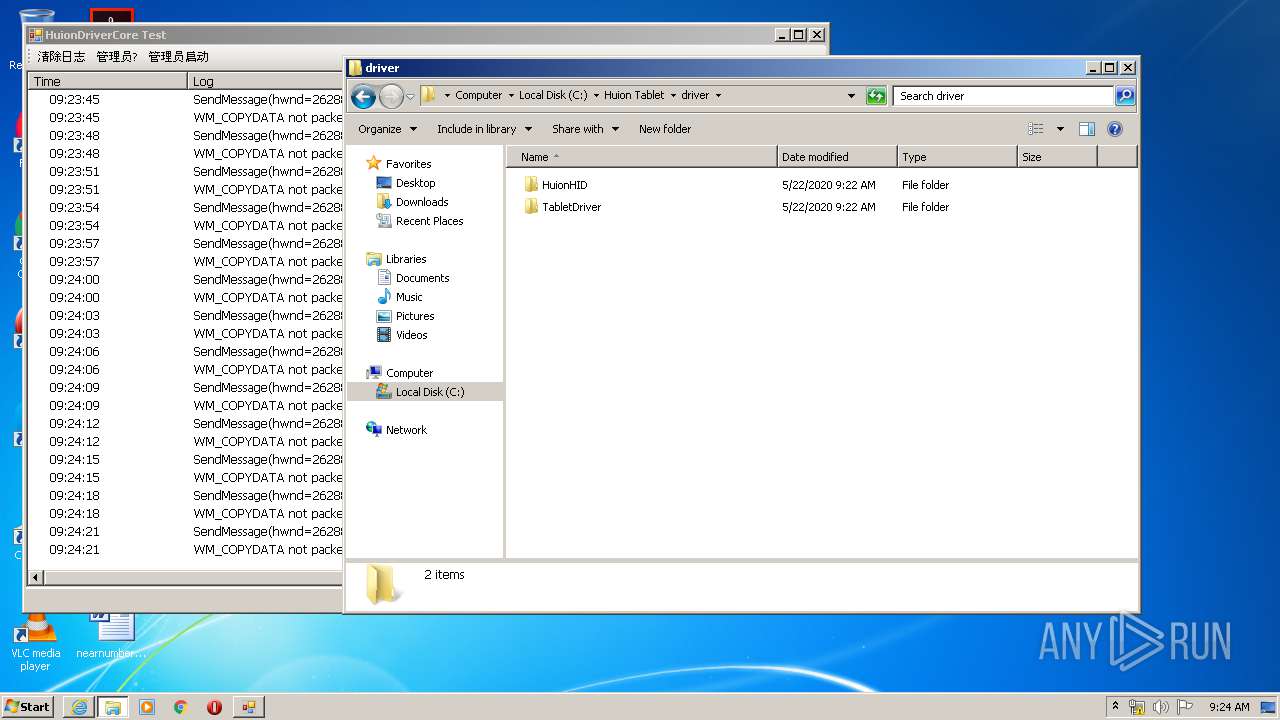Maximize the HuionDriverCore Test window
This screenshot has height=720, width=1280.
[798, 35]
